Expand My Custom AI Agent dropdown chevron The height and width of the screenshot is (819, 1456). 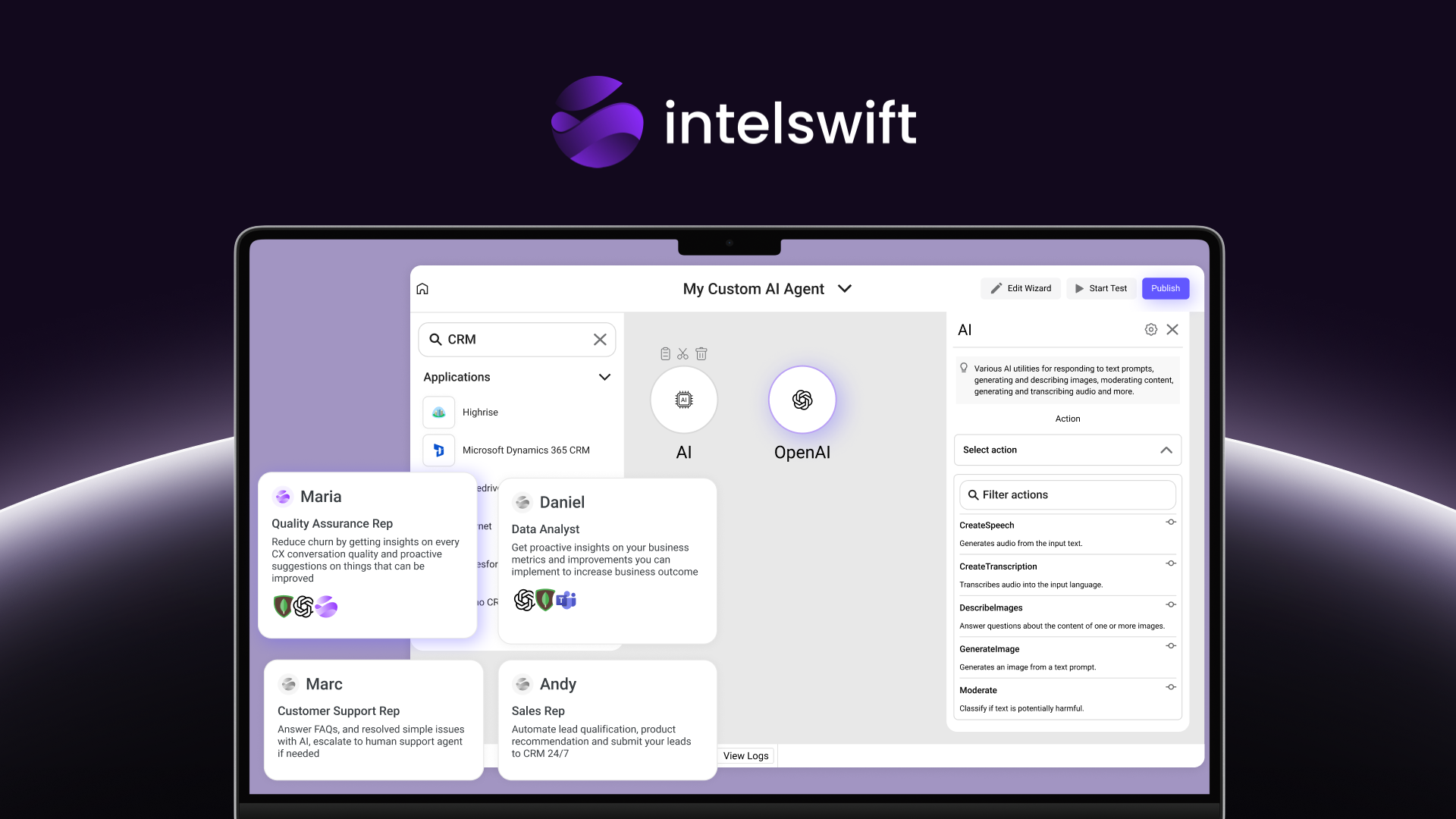point(845,289)
